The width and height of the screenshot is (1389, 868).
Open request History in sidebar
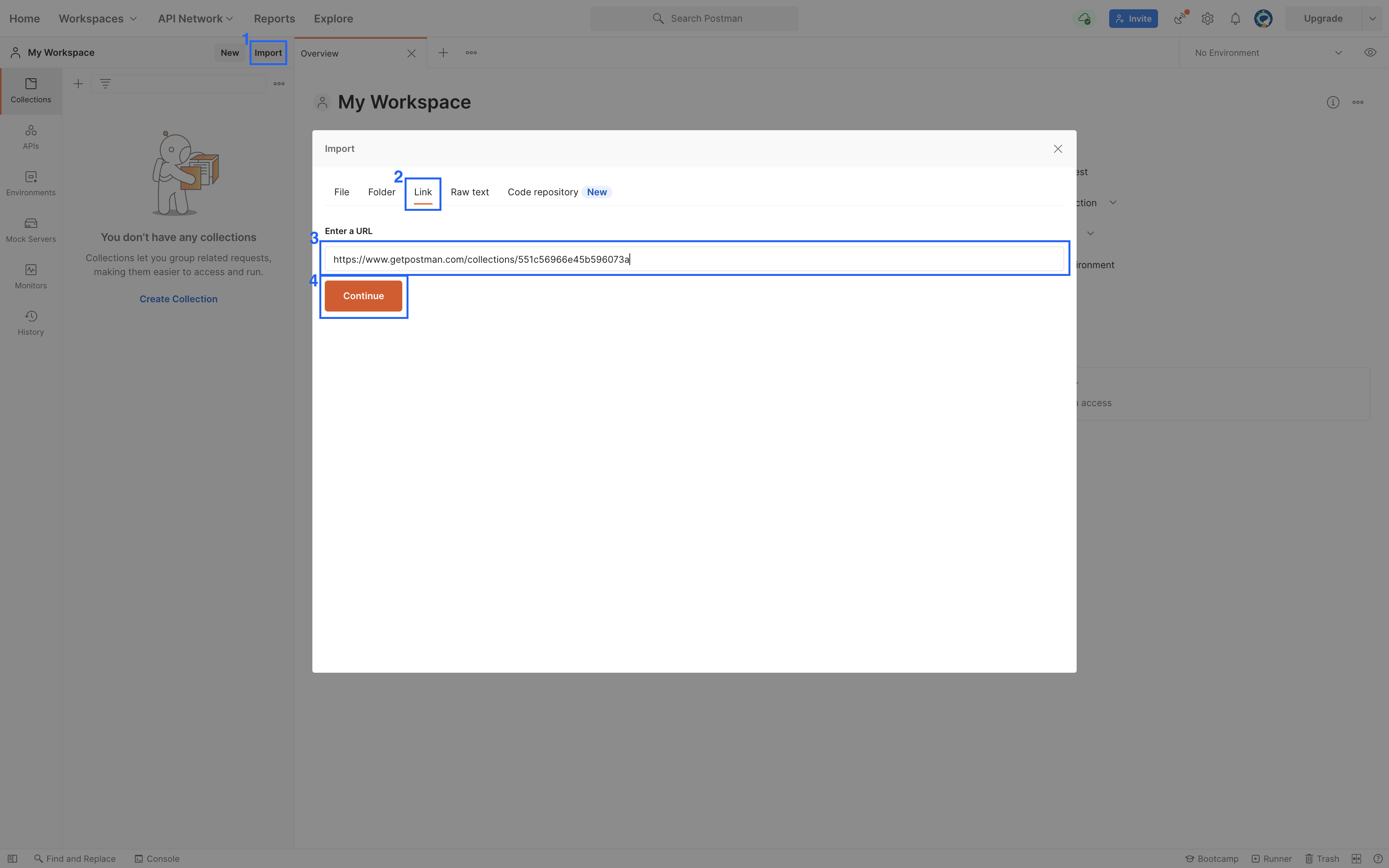point(31,323)
